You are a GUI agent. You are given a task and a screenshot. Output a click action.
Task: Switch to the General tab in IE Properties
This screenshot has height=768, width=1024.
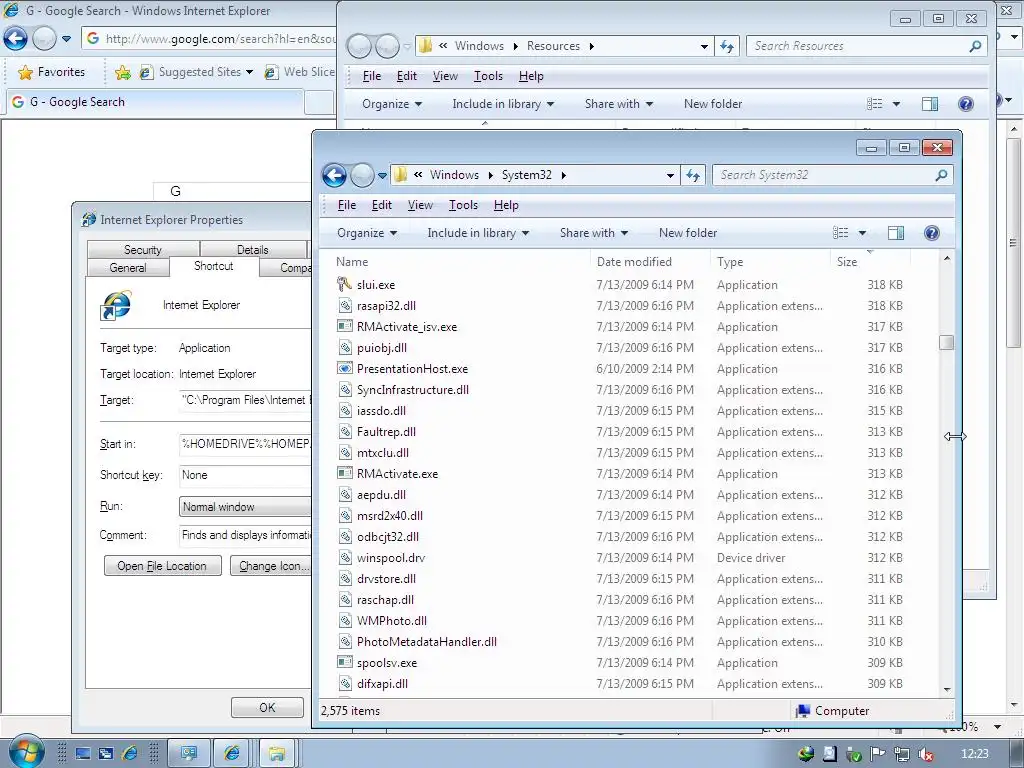pos(128,268)
